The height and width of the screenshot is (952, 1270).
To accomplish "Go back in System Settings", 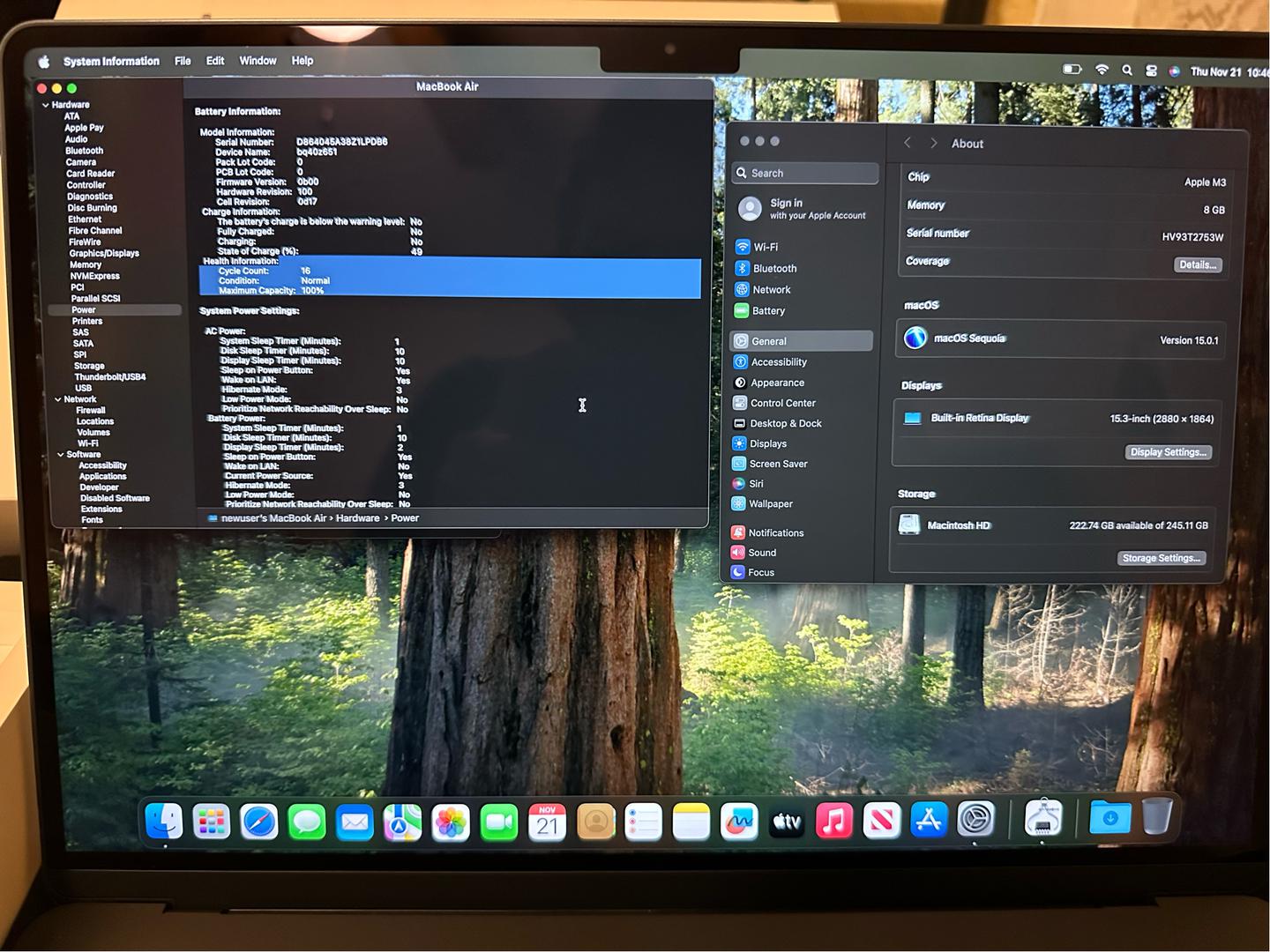I will click(908, 143).
